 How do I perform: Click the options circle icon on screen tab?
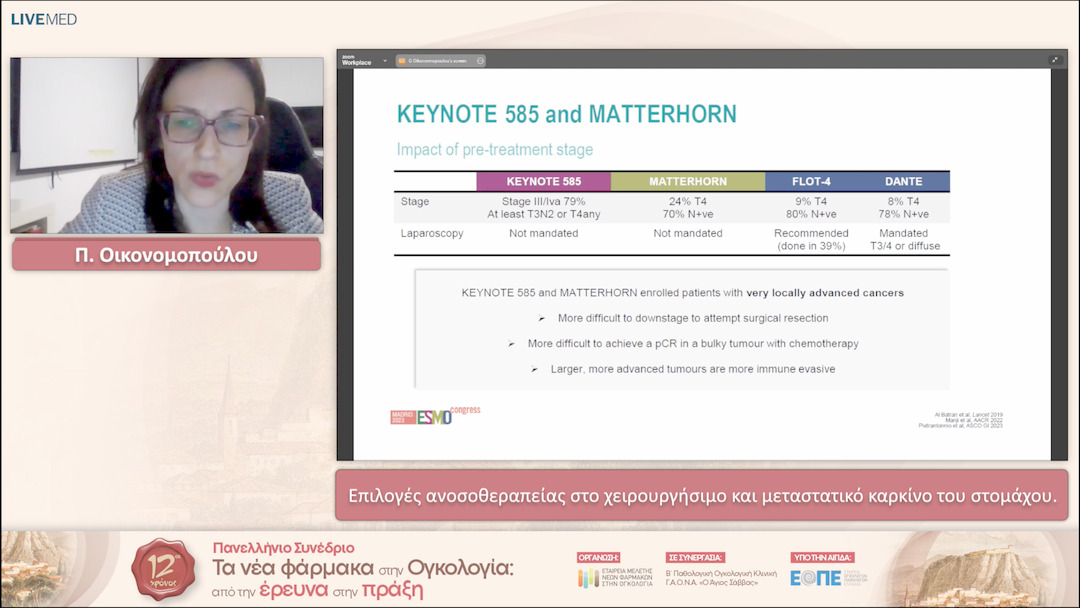(x=480, y=61)
